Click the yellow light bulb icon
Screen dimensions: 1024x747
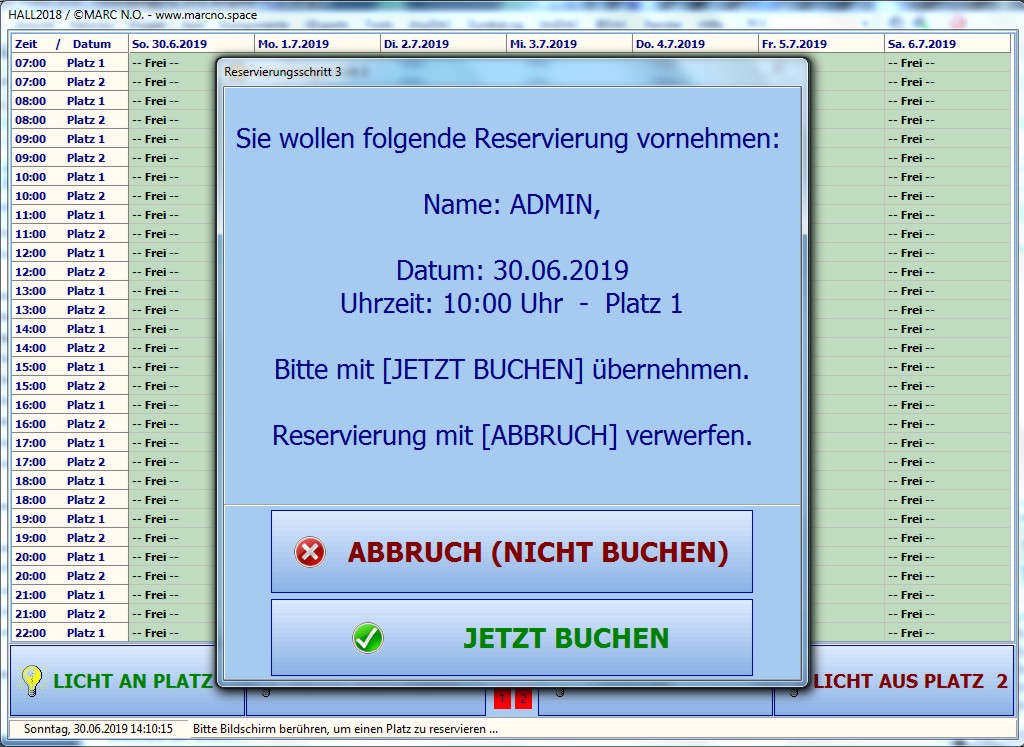(32, 681)
